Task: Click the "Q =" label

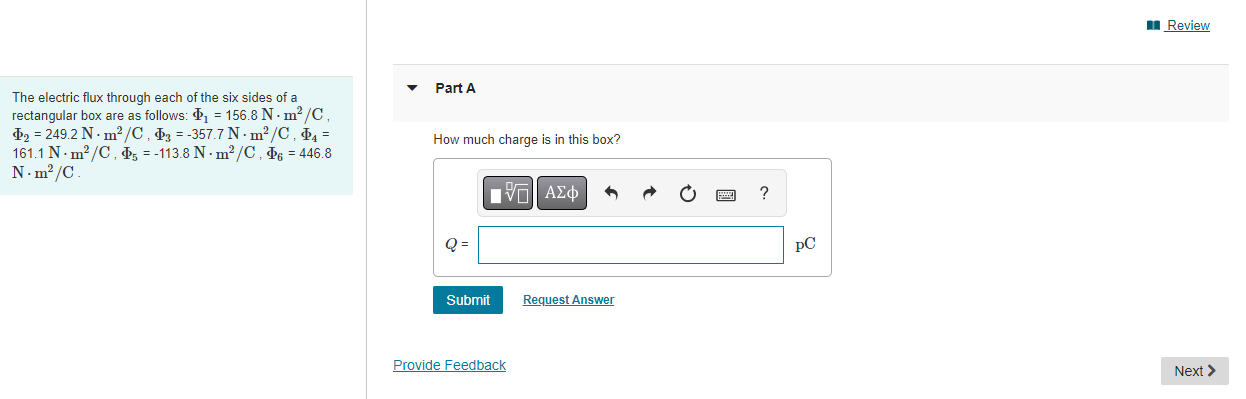Action: tap(456, 245)
